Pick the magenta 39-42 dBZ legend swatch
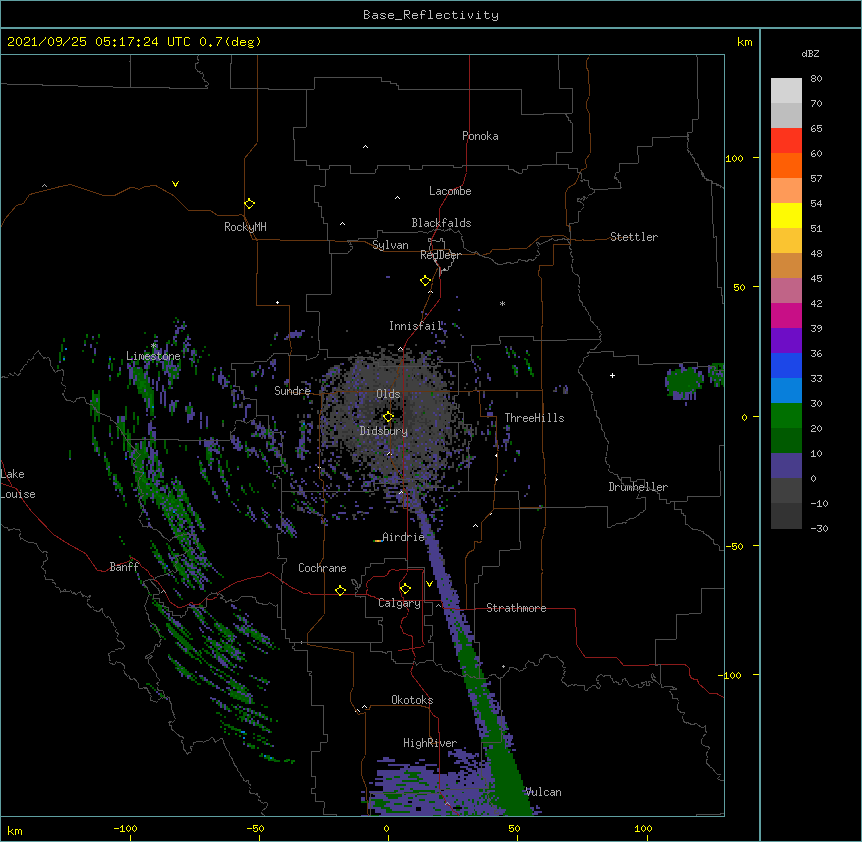Screen dimensions: 862x842 [786, 315]
